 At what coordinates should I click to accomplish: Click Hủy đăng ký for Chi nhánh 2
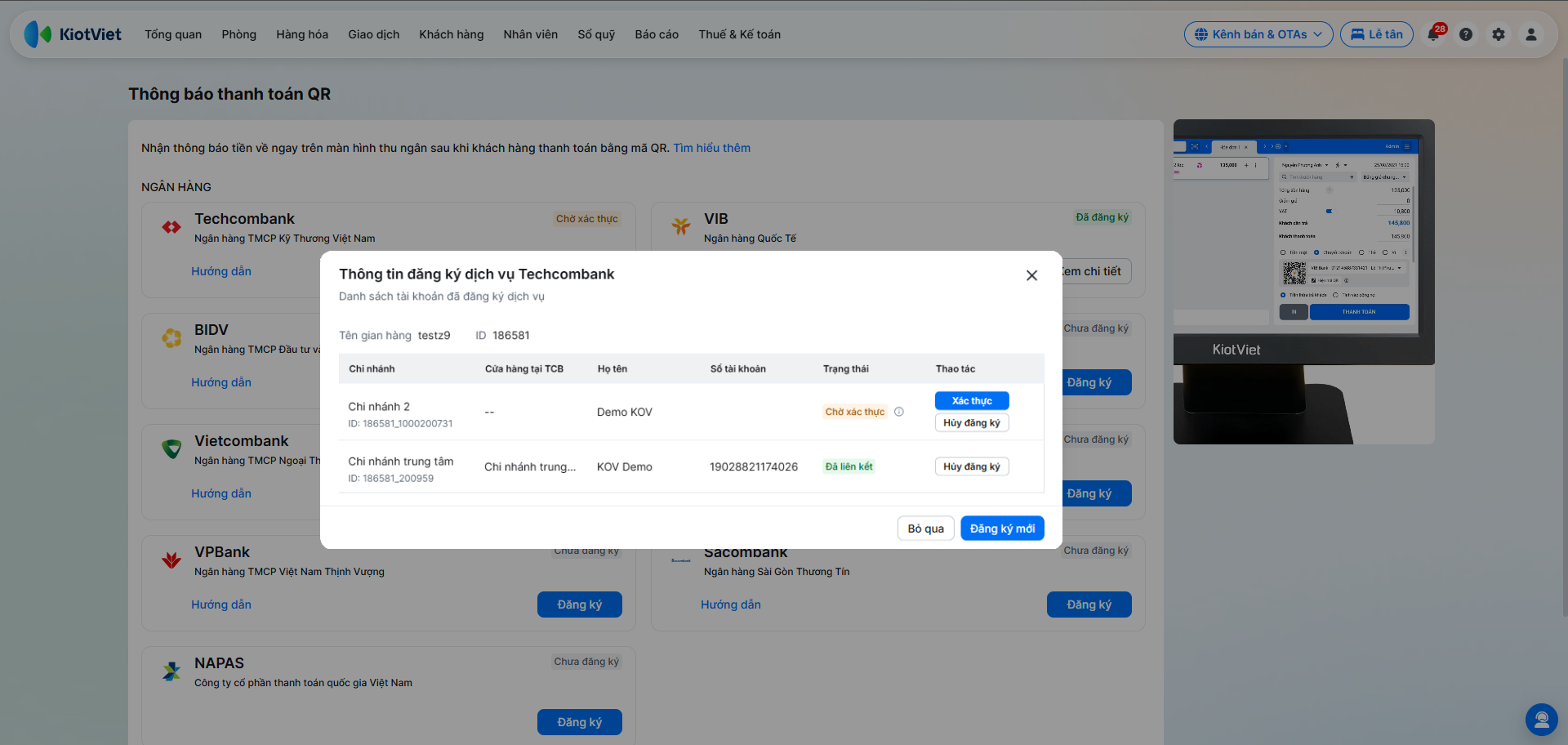(972, 422)
